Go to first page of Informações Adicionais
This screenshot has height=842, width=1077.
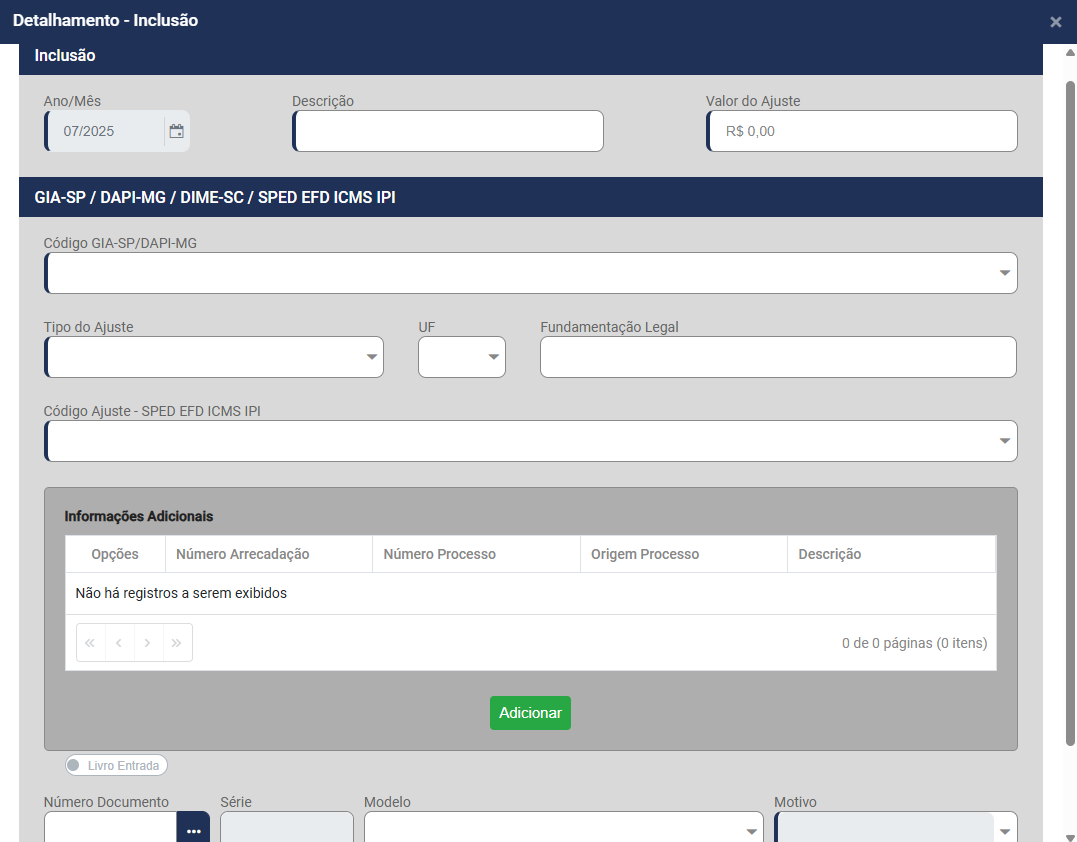90,643
